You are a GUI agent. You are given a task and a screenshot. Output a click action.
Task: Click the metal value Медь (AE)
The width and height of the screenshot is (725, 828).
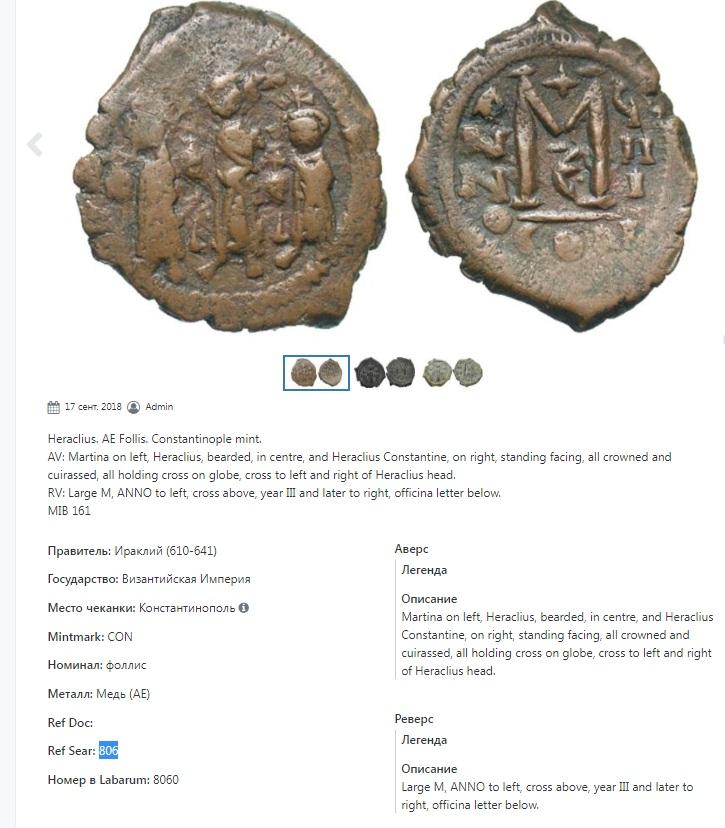[x=123, y=694]
